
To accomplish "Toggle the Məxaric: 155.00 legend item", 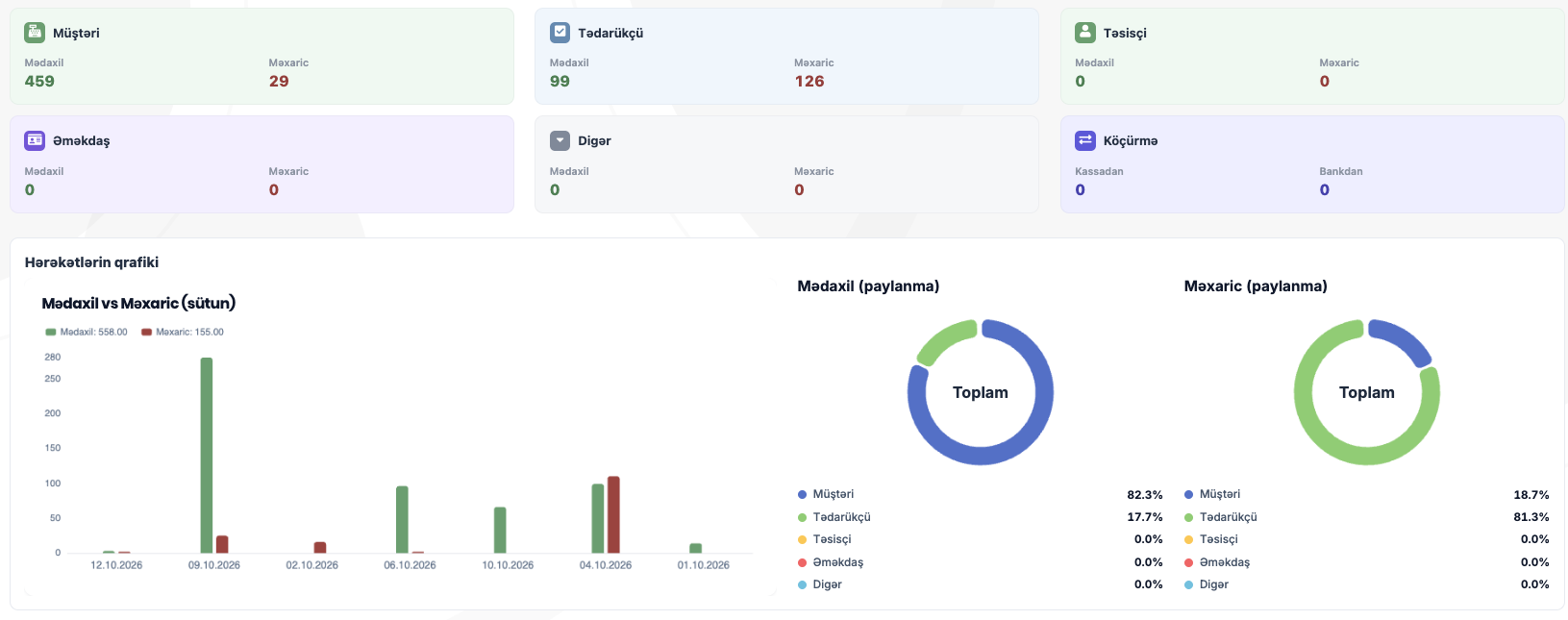I will point(183,333).
